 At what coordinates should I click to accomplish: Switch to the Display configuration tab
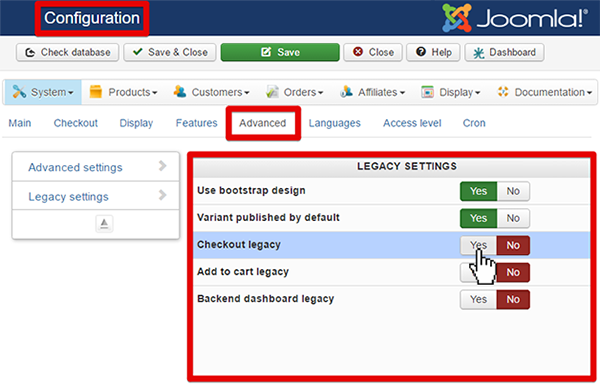136,123
